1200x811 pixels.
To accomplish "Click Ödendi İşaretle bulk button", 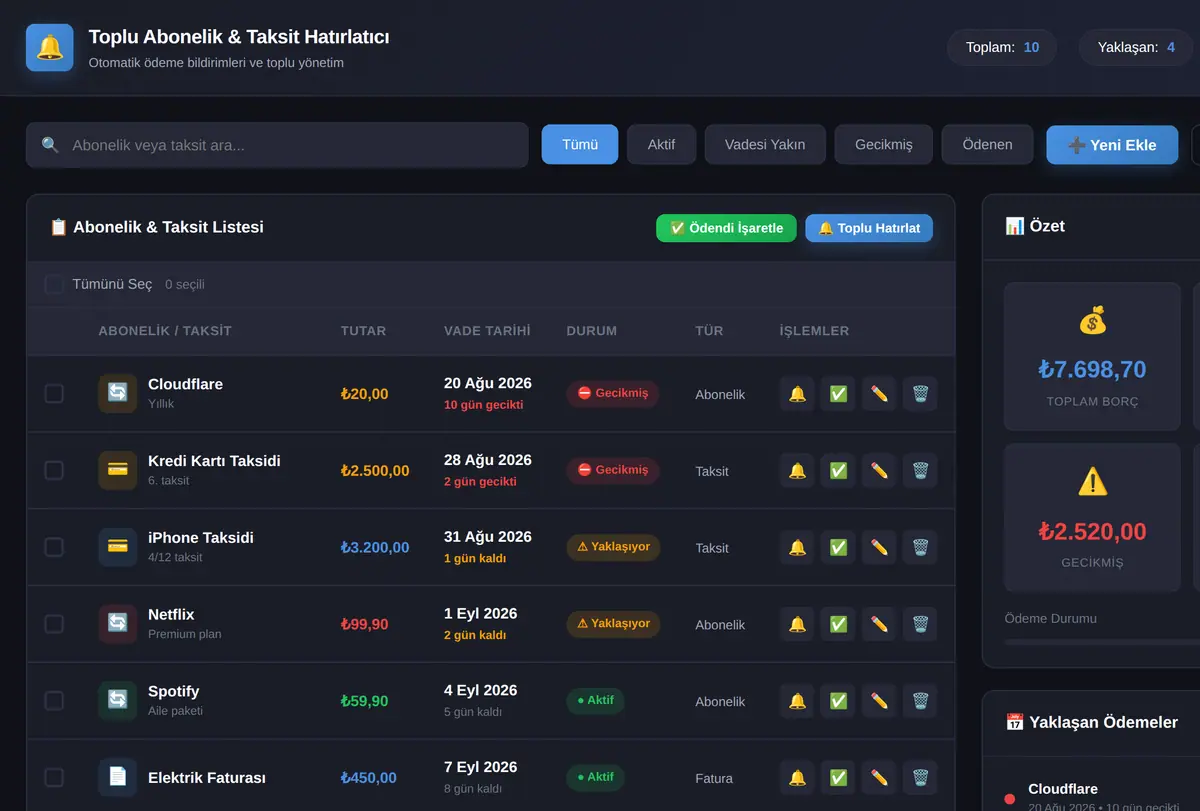I will coord(726,228).
